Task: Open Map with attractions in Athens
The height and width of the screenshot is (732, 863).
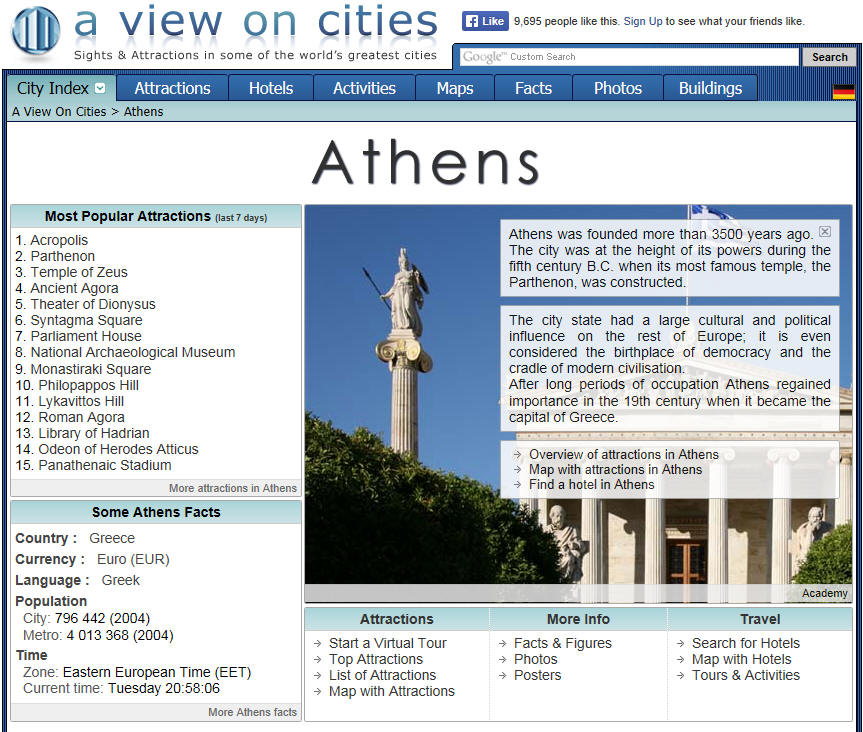Action: (x=615, y=469)
